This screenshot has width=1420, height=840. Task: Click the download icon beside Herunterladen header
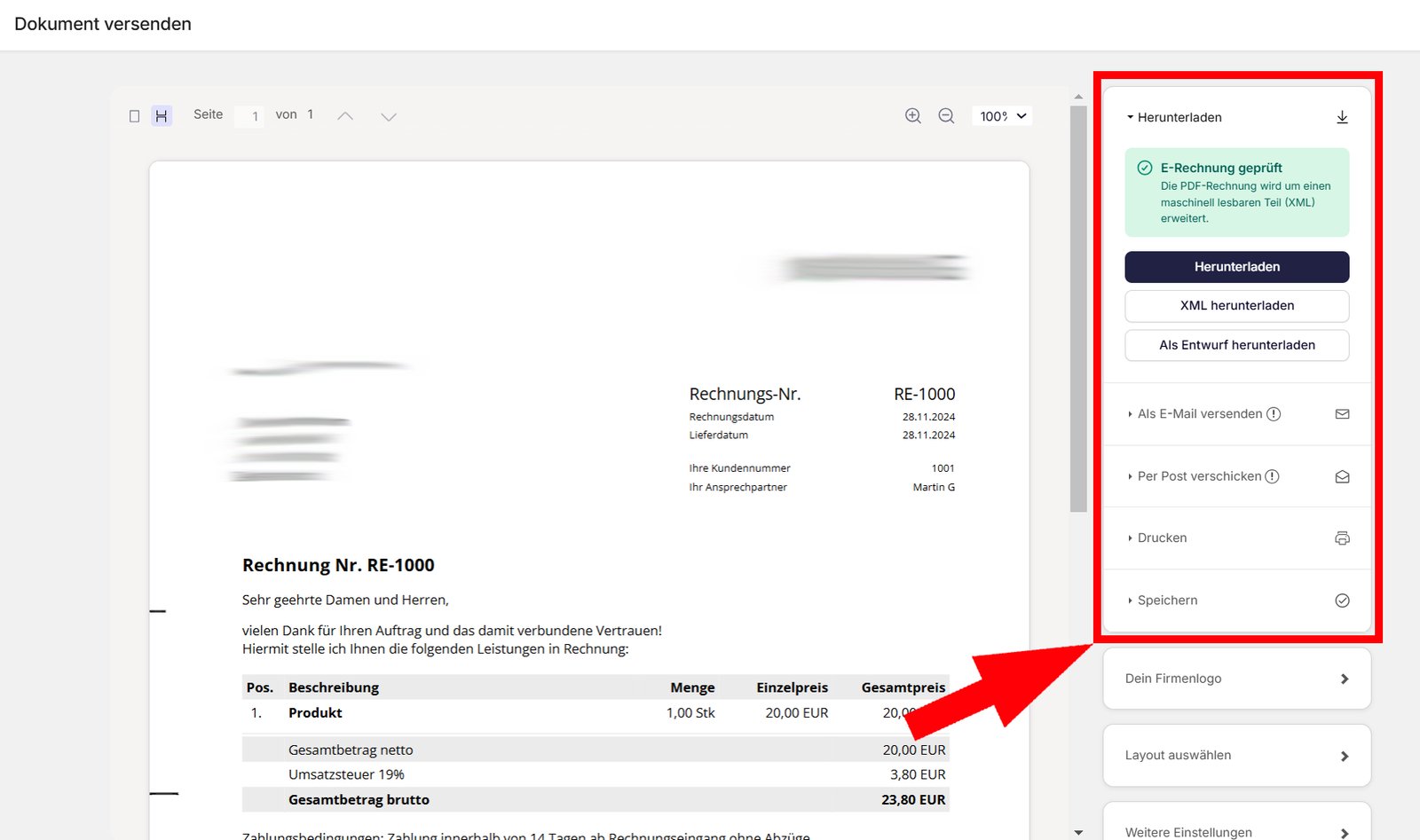[1342, 116]
